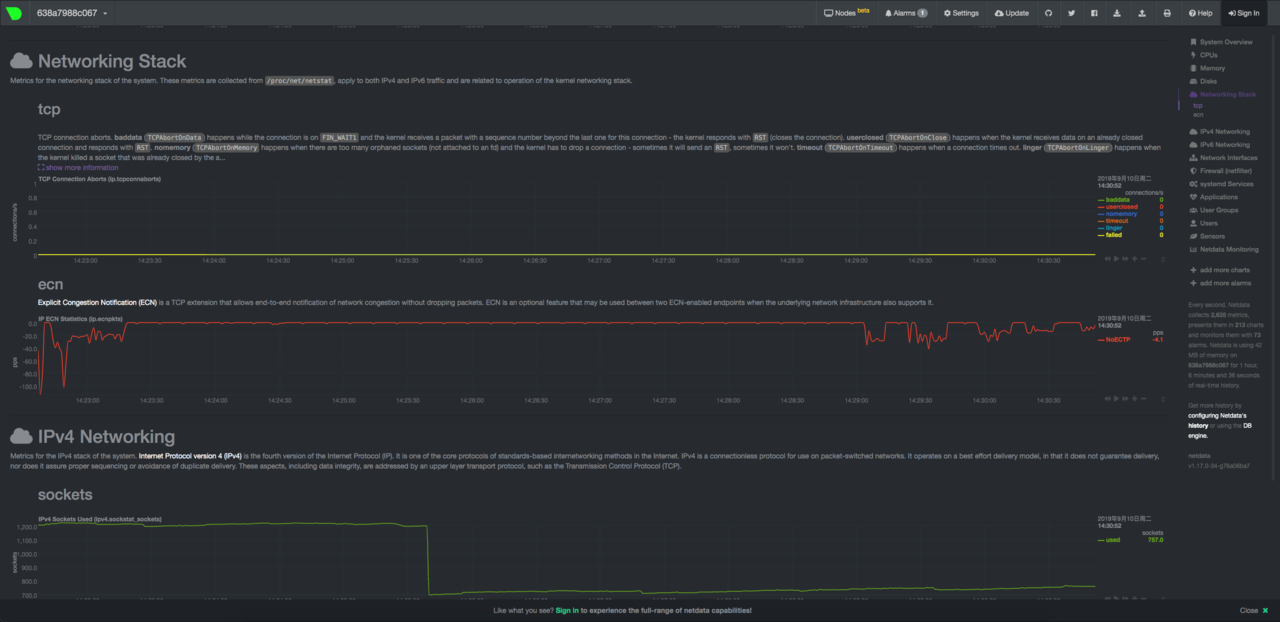The height and width of the screenshot is (622, 1280).
Task: Click the Twitter share icon
Action: [1071, 13]
